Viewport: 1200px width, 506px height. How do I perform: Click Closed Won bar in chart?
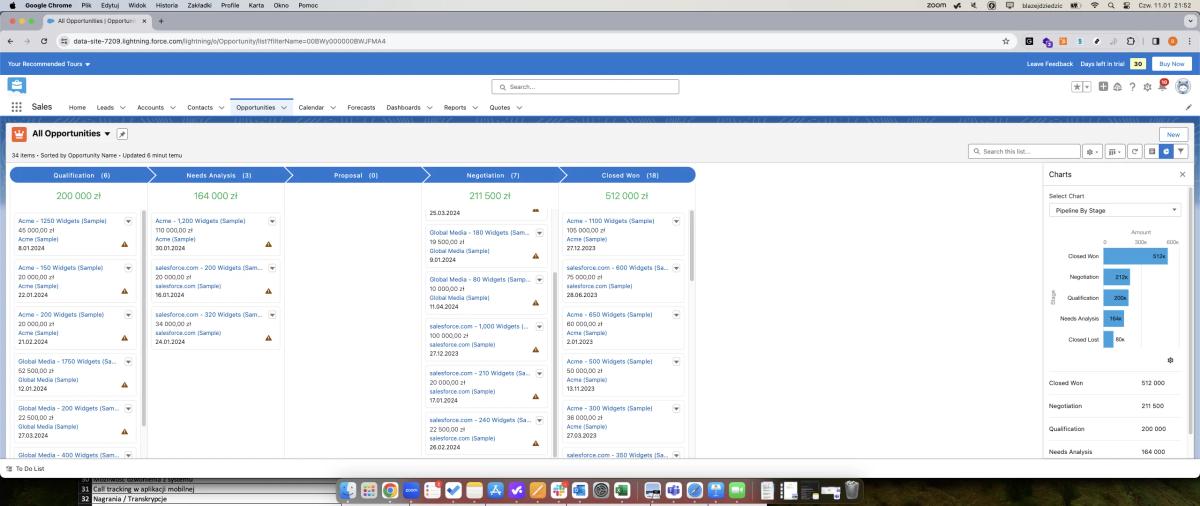point(1136,256)
